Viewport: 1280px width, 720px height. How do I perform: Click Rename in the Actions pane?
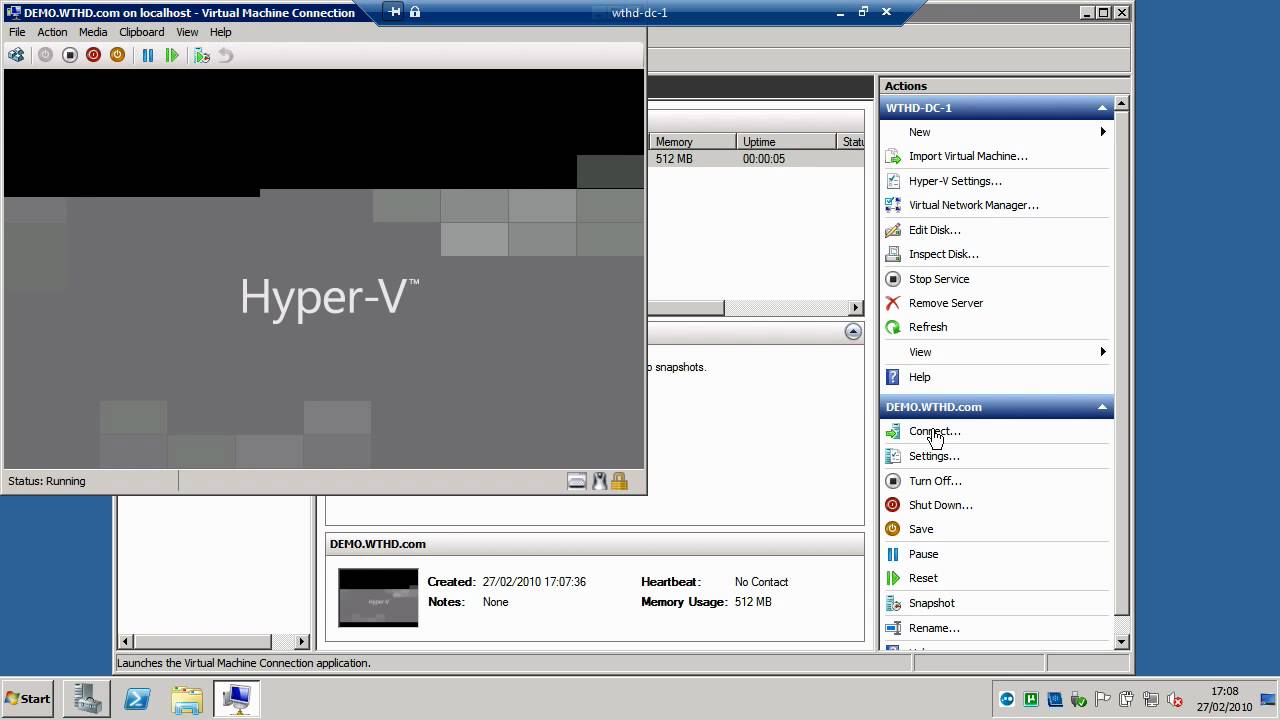click(x=934, y=628)
